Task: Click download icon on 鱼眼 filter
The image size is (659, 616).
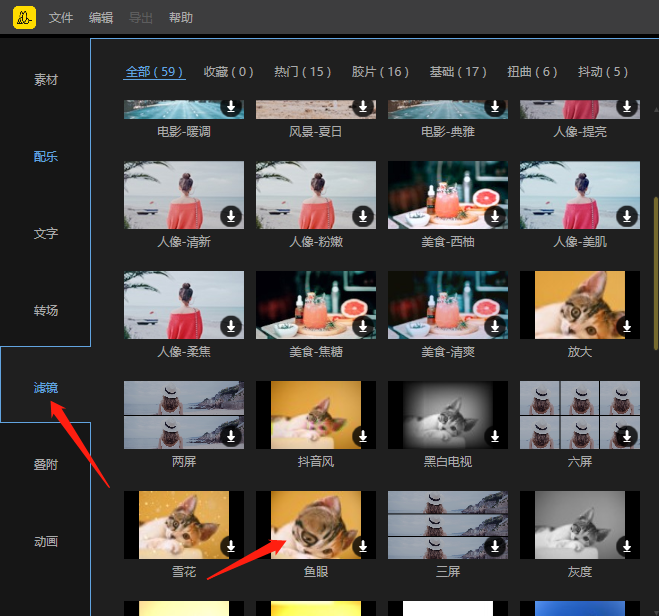Action: [362, 546]
